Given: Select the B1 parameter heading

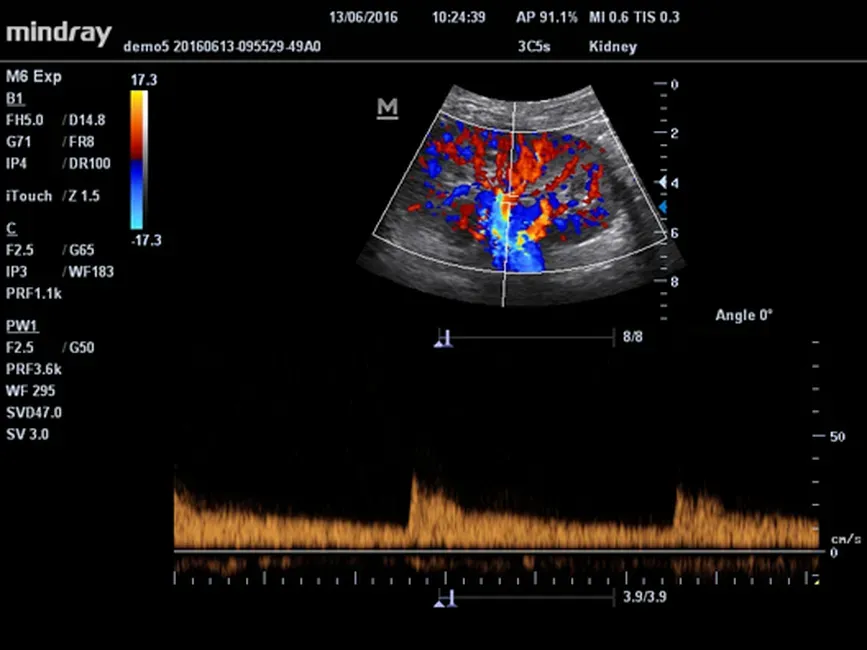Looking at the screenshot, I should (14, 98).
